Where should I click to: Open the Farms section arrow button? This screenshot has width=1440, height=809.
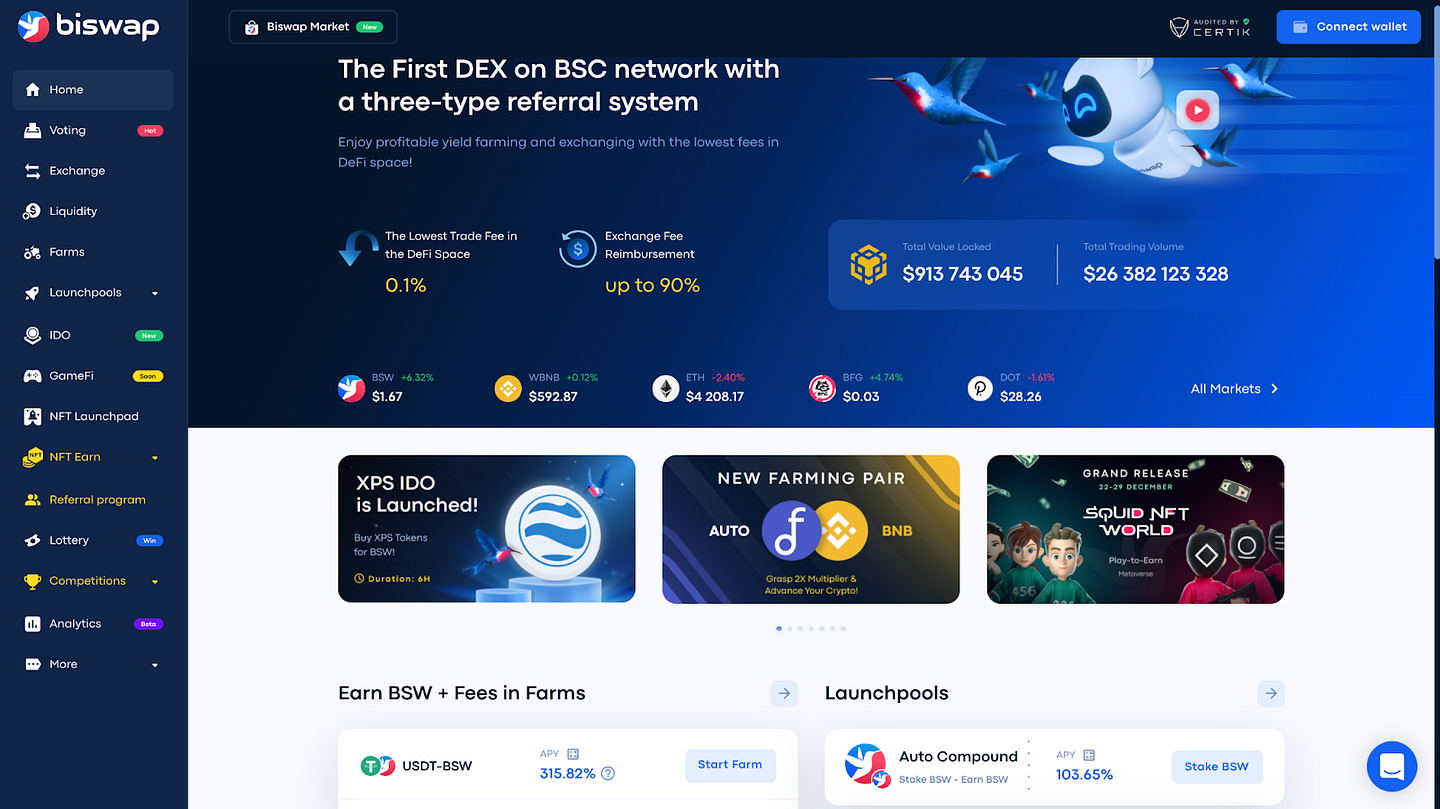click(784, 693)
